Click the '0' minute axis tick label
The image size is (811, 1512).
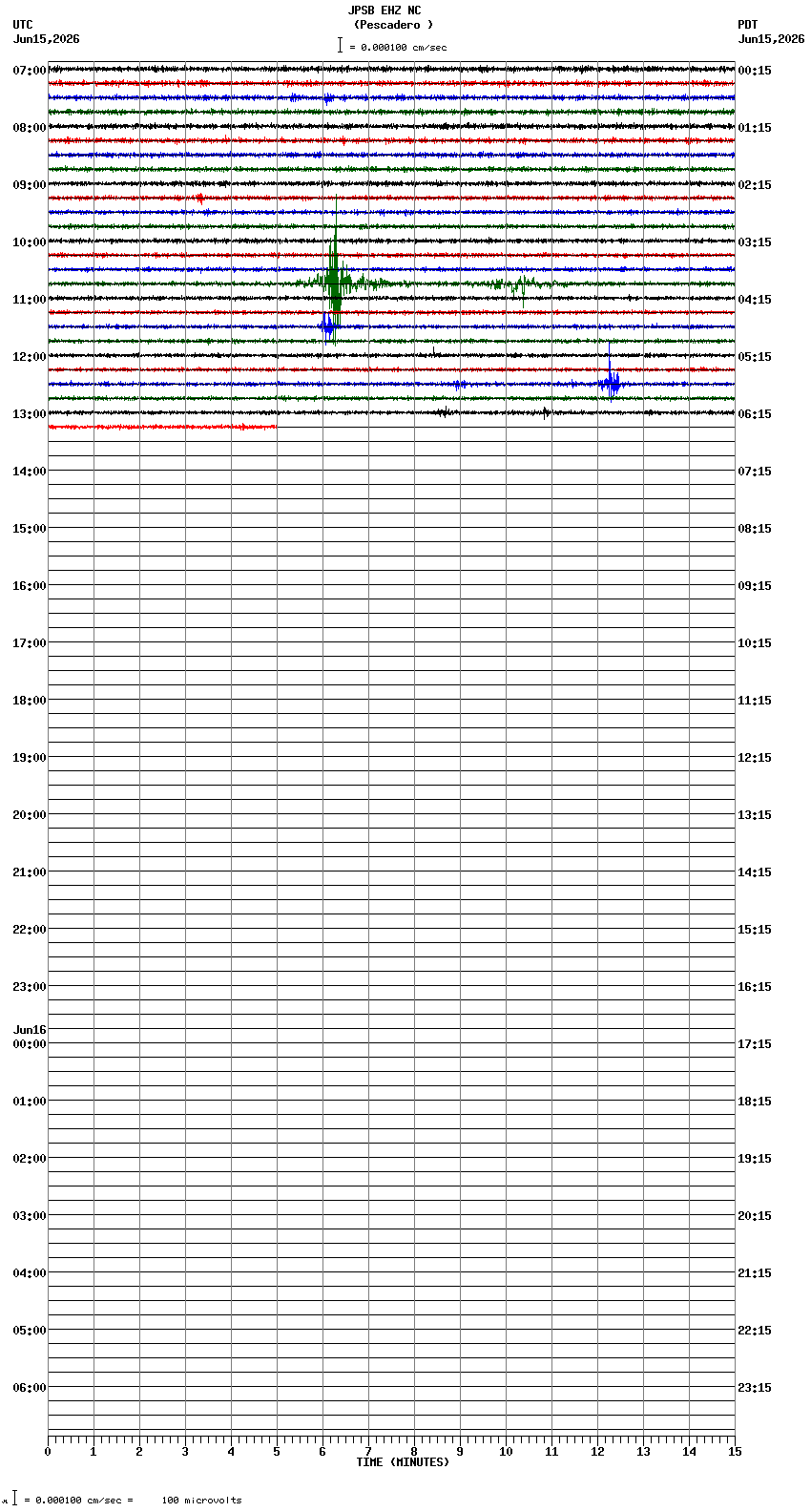48,1452
